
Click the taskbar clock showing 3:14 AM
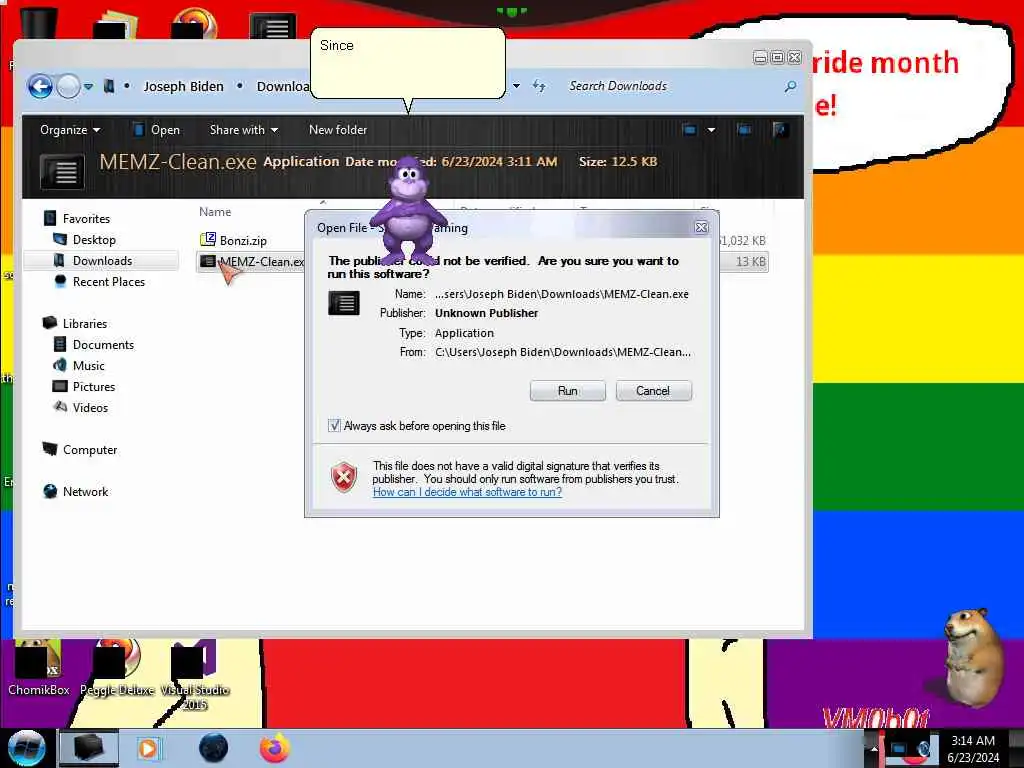tap(973, 748)
